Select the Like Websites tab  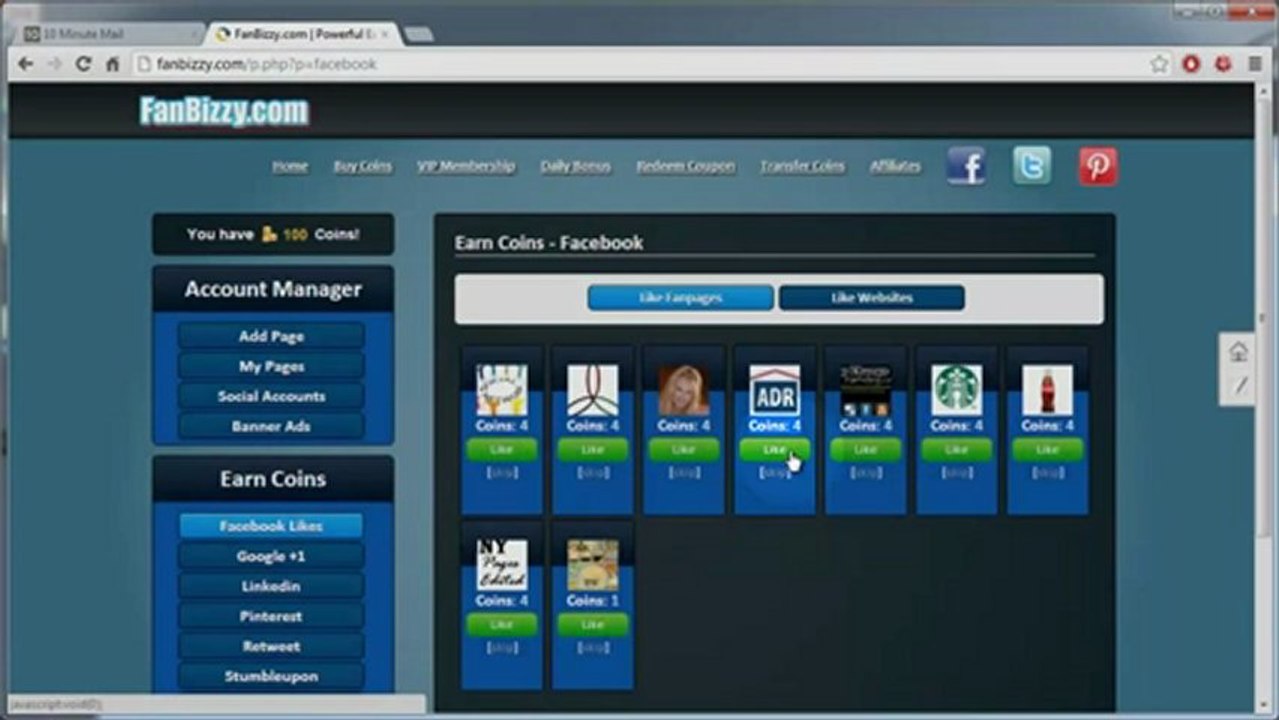coord(872,298)
